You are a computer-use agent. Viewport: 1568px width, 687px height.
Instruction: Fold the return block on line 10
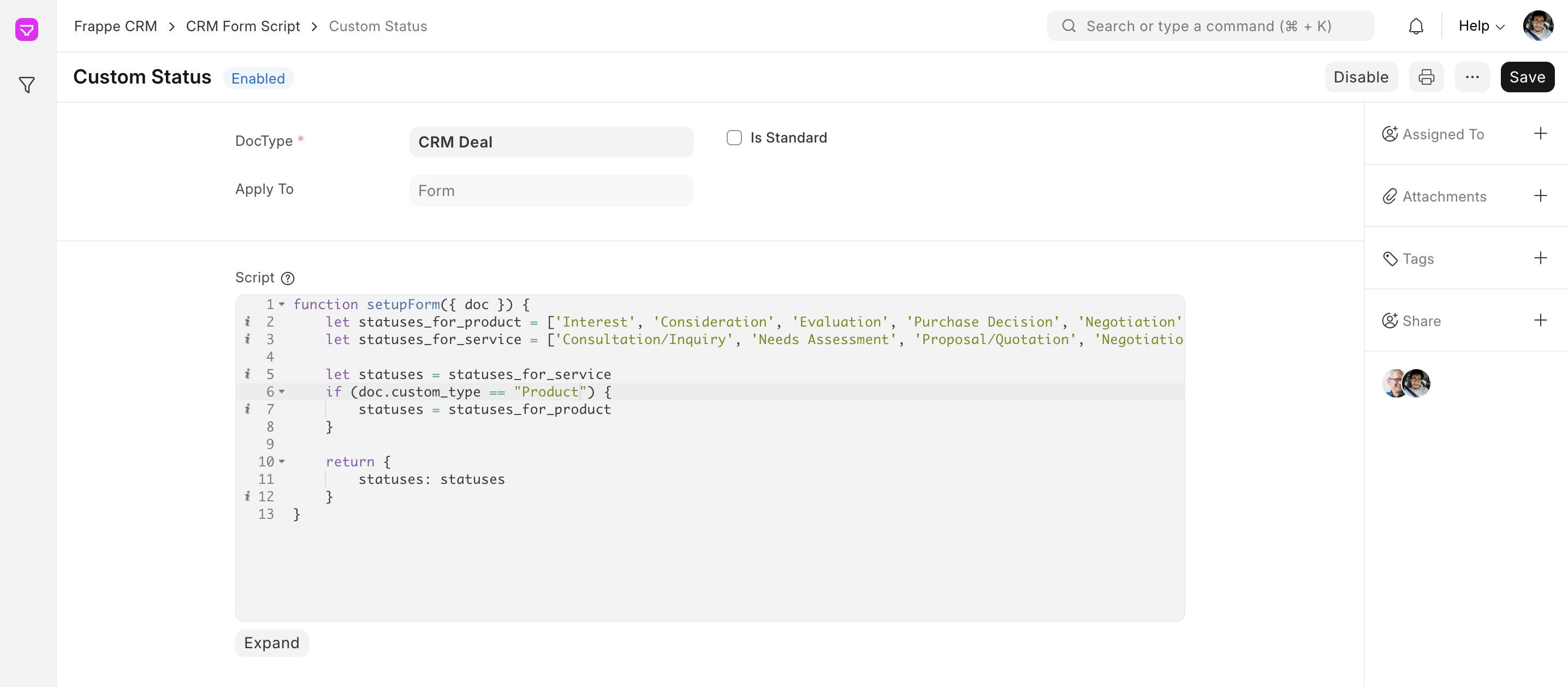[x=282, y=461]
